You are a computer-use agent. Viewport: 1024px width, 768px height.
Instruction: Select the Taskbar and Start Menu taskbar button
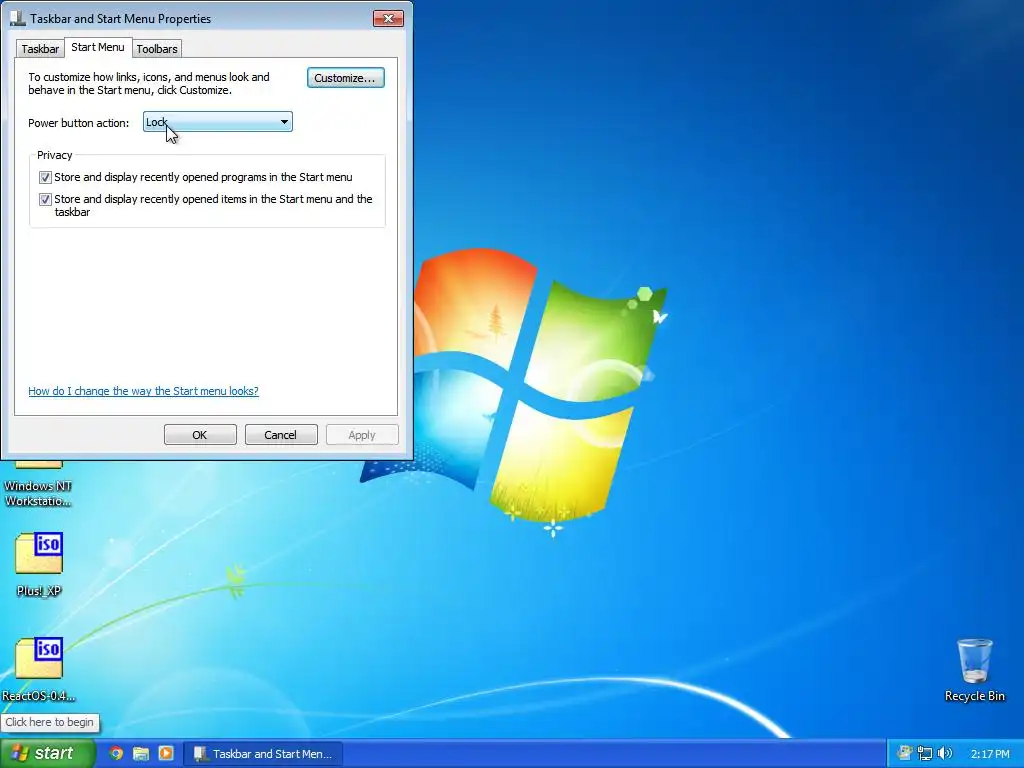click(263, 754)
